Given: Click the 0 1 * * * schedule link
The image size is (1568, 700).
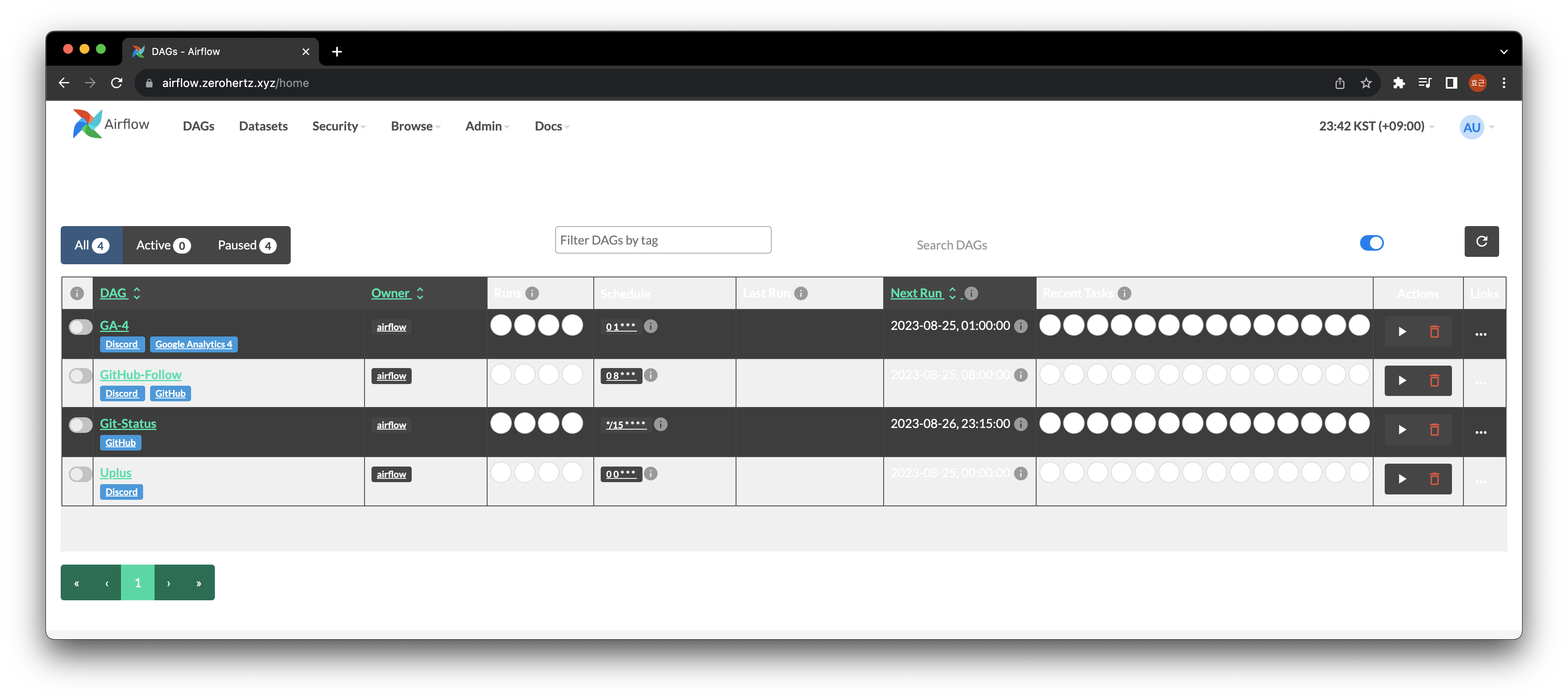Looking at the screenshot, I should [621, 327].
